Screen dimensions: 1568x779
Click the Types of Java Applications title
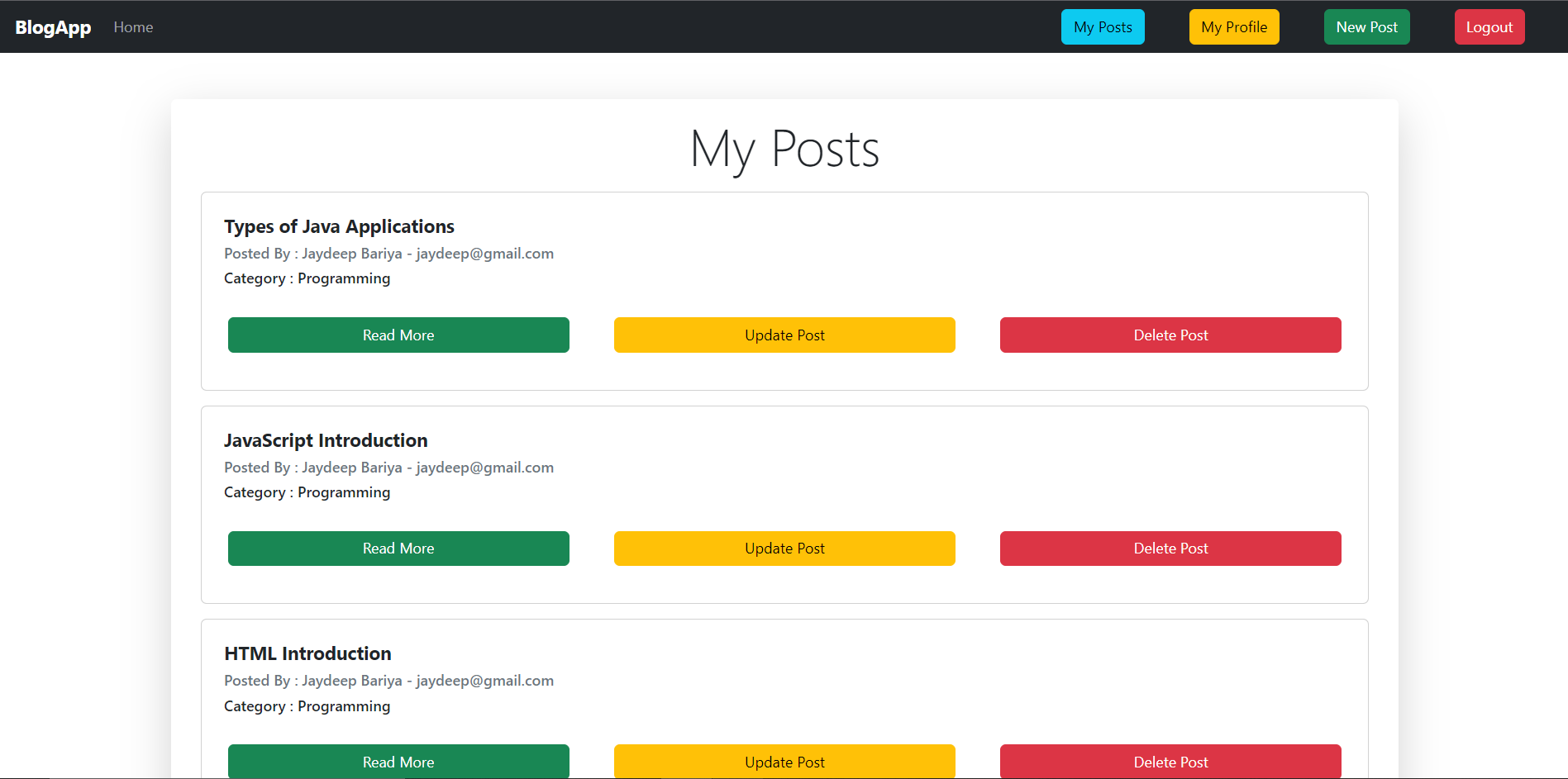[x=339, y=226]
